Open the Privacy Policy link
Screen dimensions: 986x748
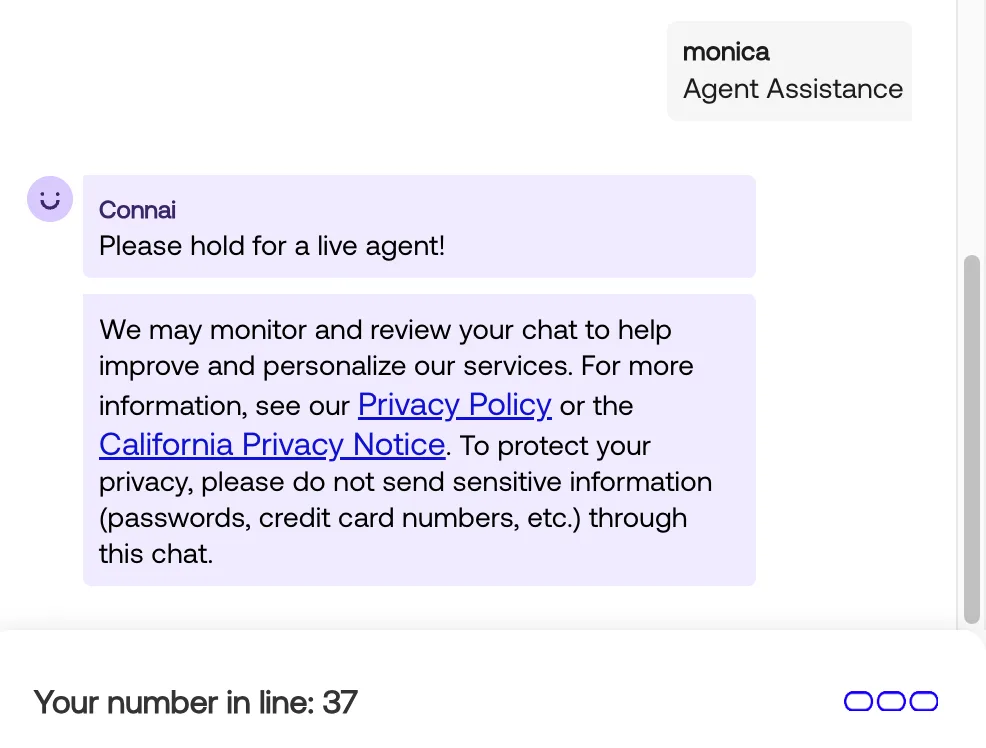pos(454,405)
